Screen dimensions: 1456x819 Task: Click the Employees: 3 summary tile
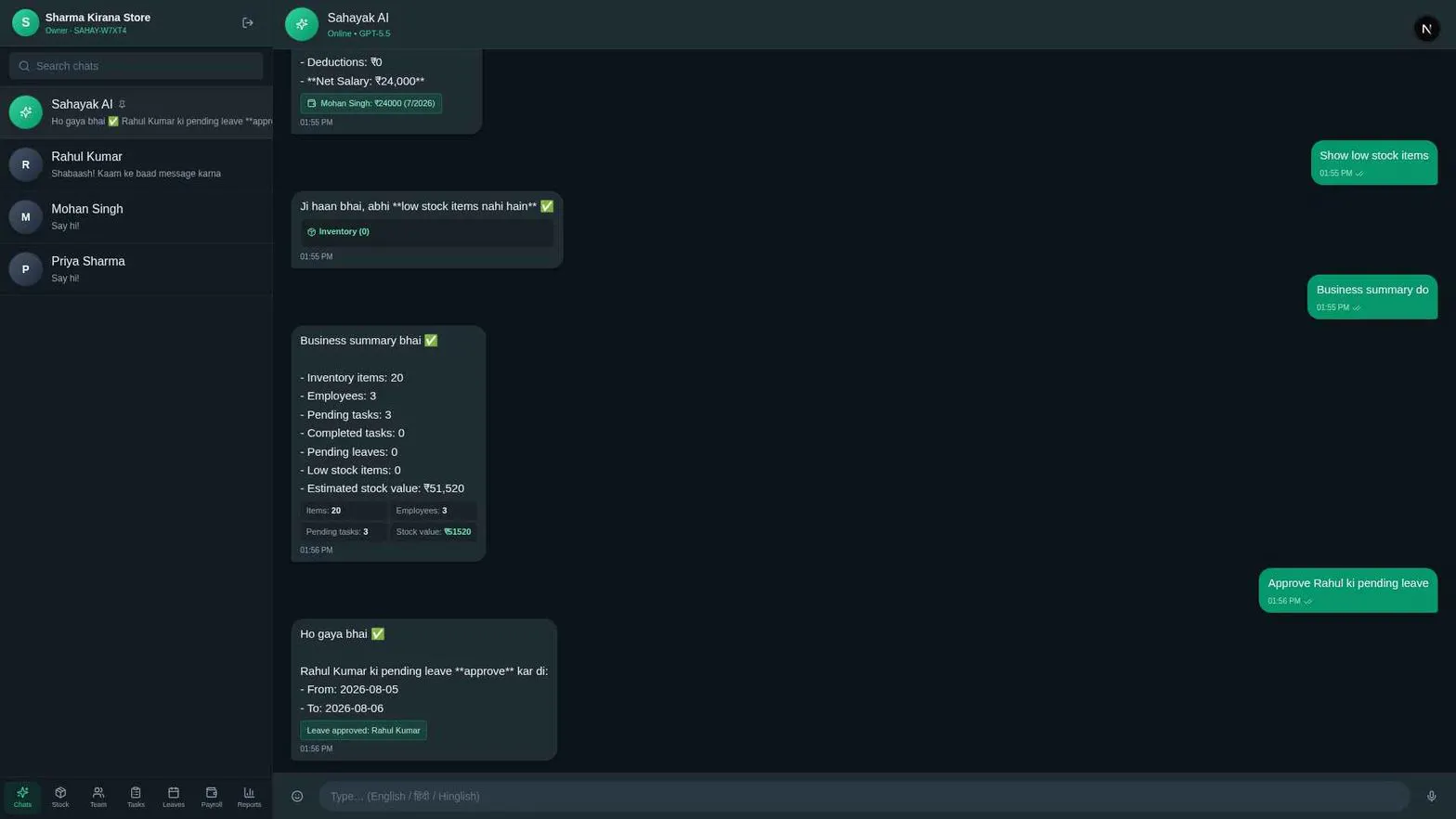click(433, 511)
